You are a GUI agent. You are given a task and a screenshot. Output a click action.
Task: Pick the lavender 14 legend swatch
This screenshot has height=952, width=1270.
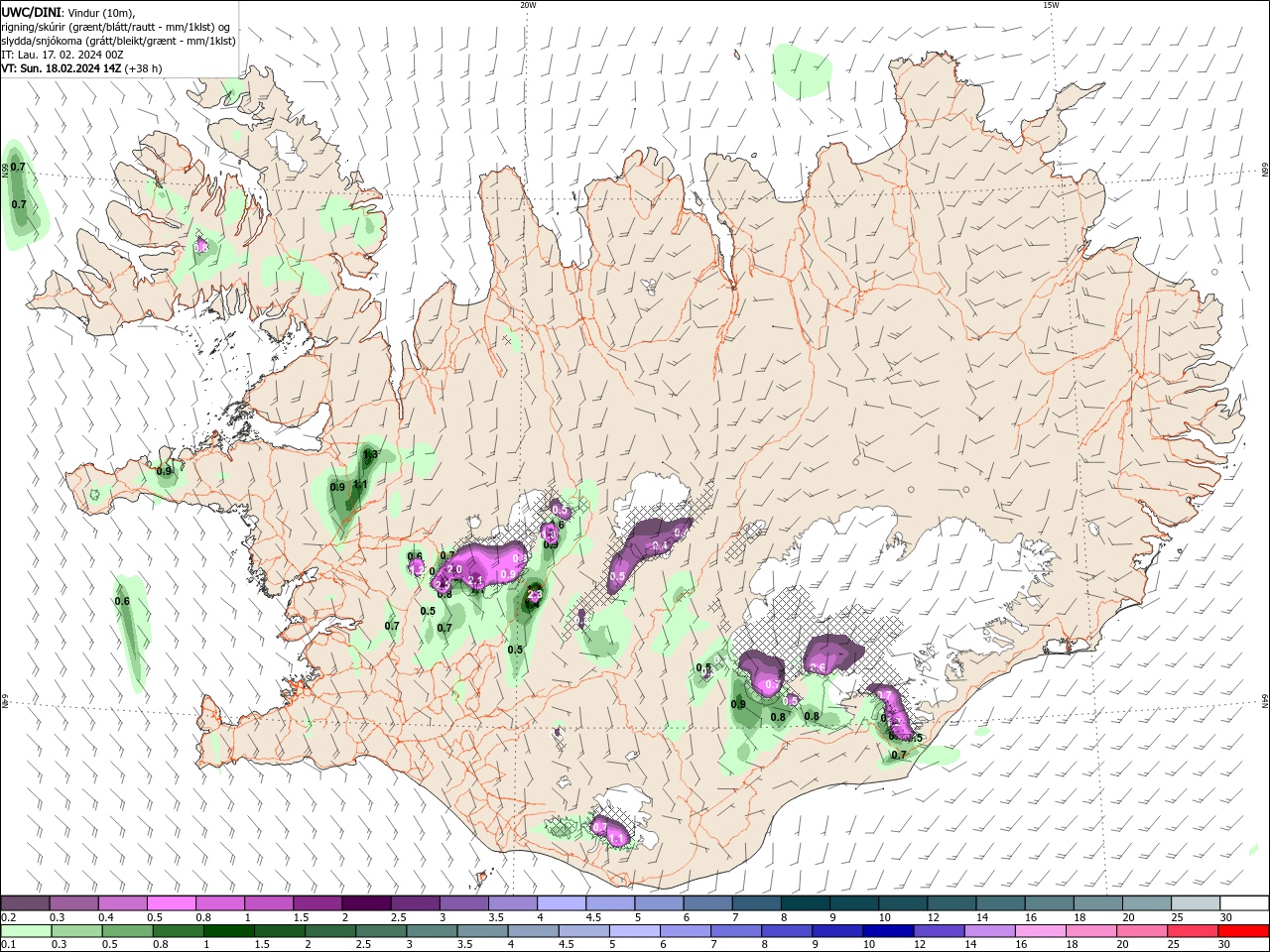(x=990, y=931)
